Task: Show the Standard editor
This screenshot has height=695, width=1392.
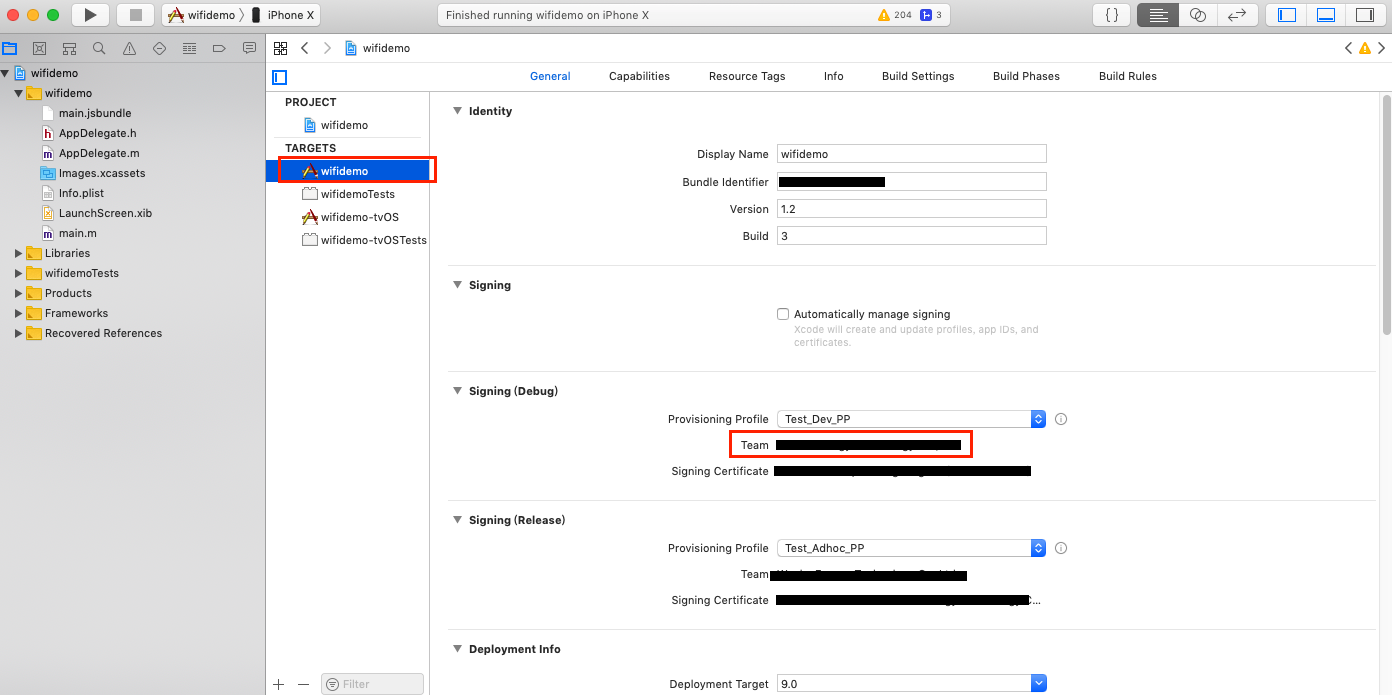Action: [1158, 15]
